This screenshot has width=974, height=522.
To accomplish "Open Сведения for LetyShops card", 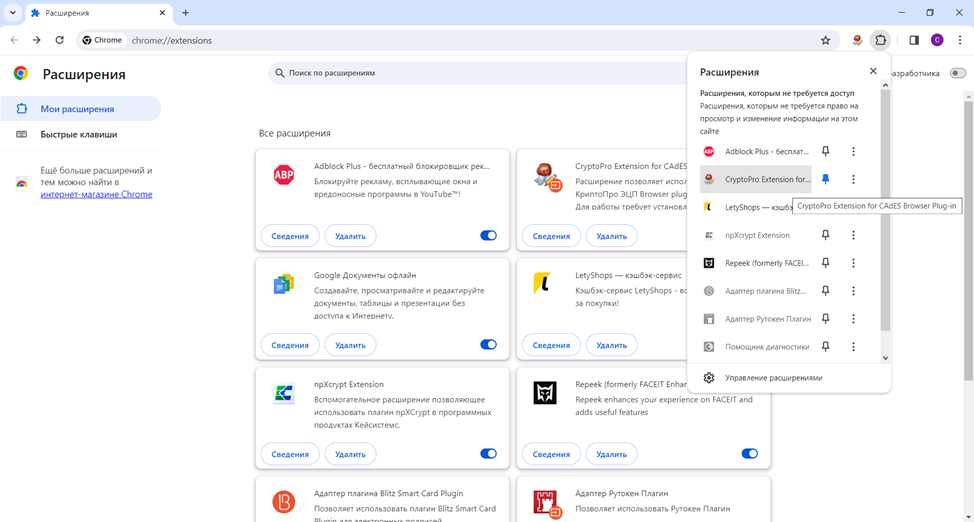I will (x=551, y=345).
